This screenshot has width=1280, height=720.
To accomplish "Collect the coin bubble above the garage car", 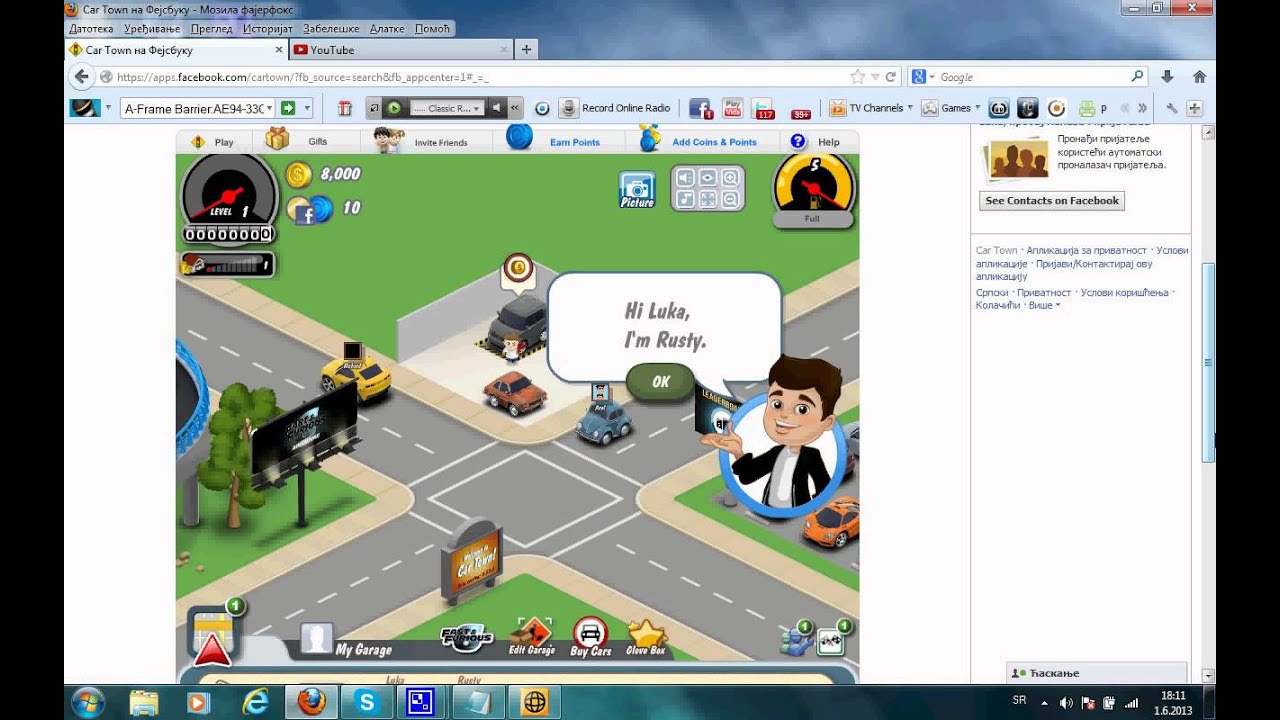I will click(517, 268).
